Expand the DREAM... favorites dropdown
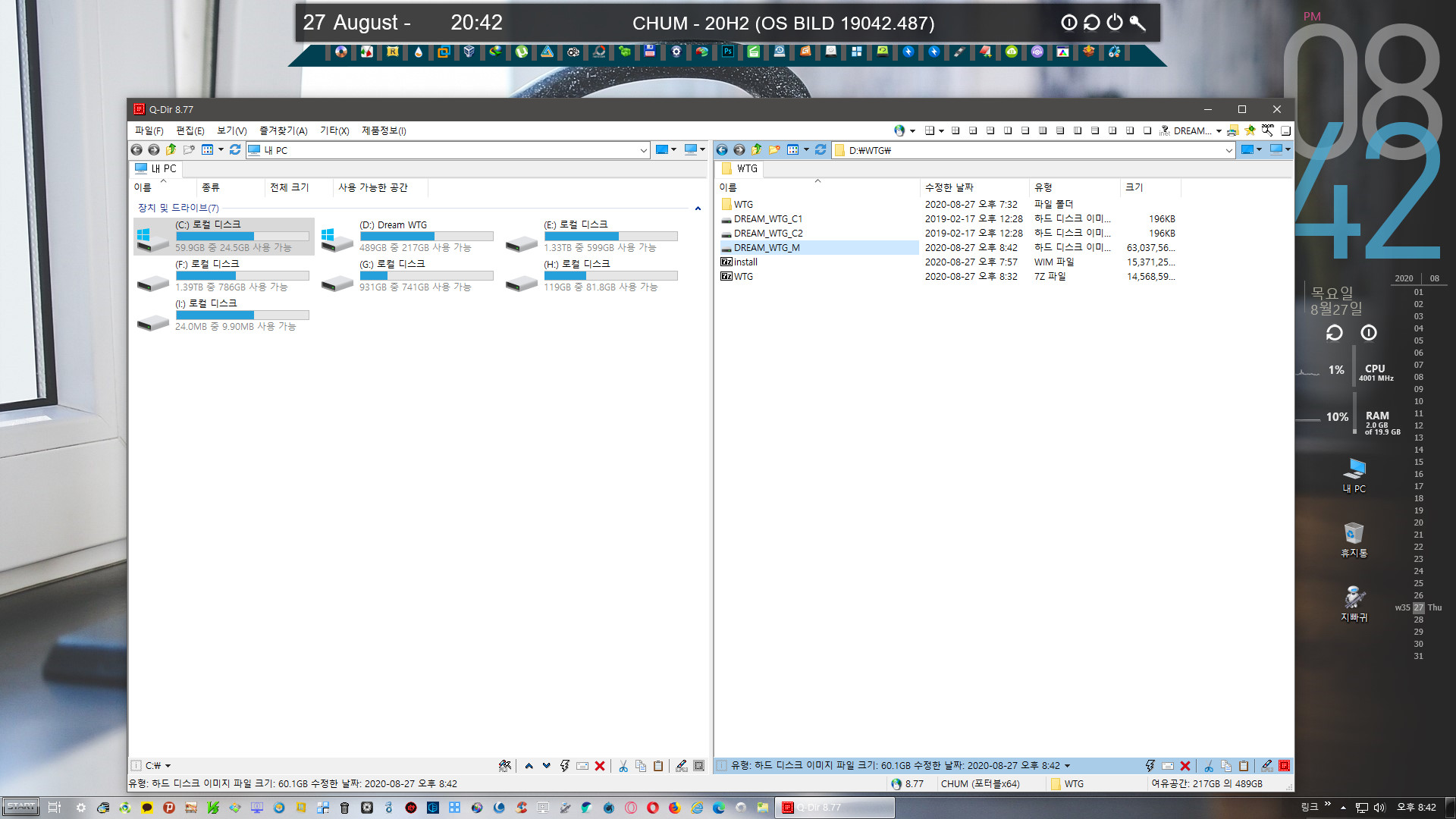Screen dimensions: 1456x819 click(x=1219, y=130)
